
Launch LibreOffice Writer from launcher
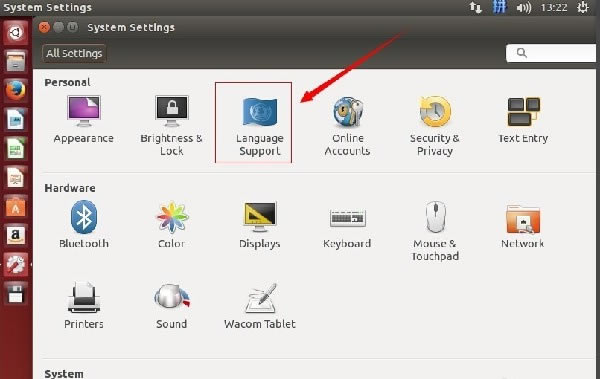(x=15, y=119)
